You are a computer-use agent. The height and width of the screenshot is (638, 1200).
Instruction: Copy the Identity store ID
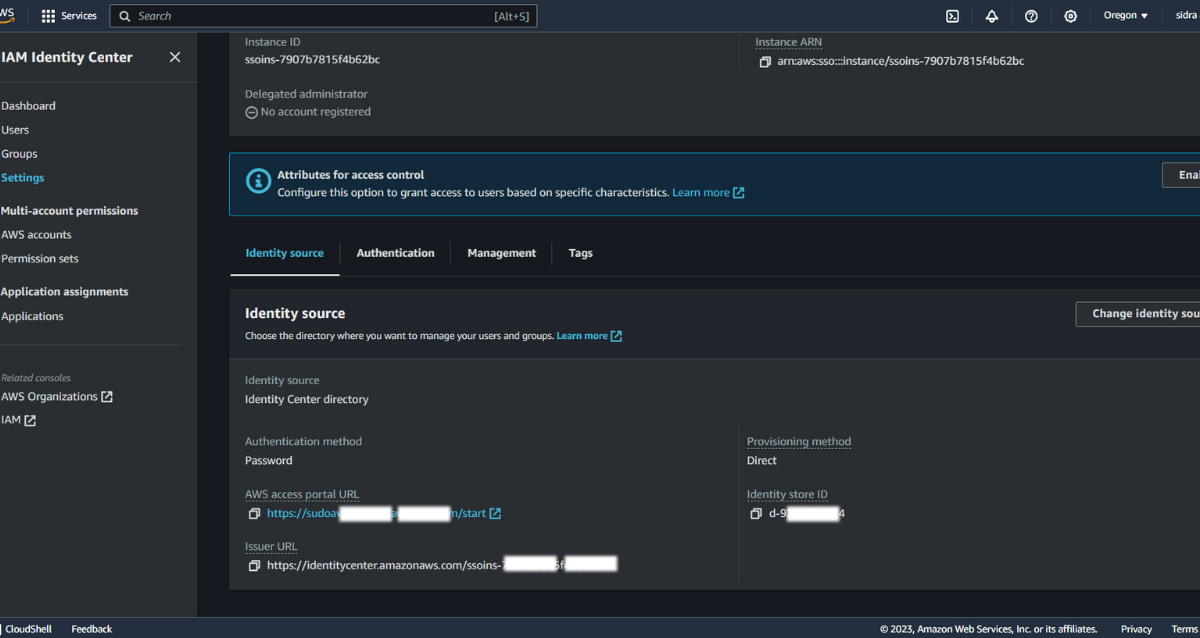(x=756, y=514)
